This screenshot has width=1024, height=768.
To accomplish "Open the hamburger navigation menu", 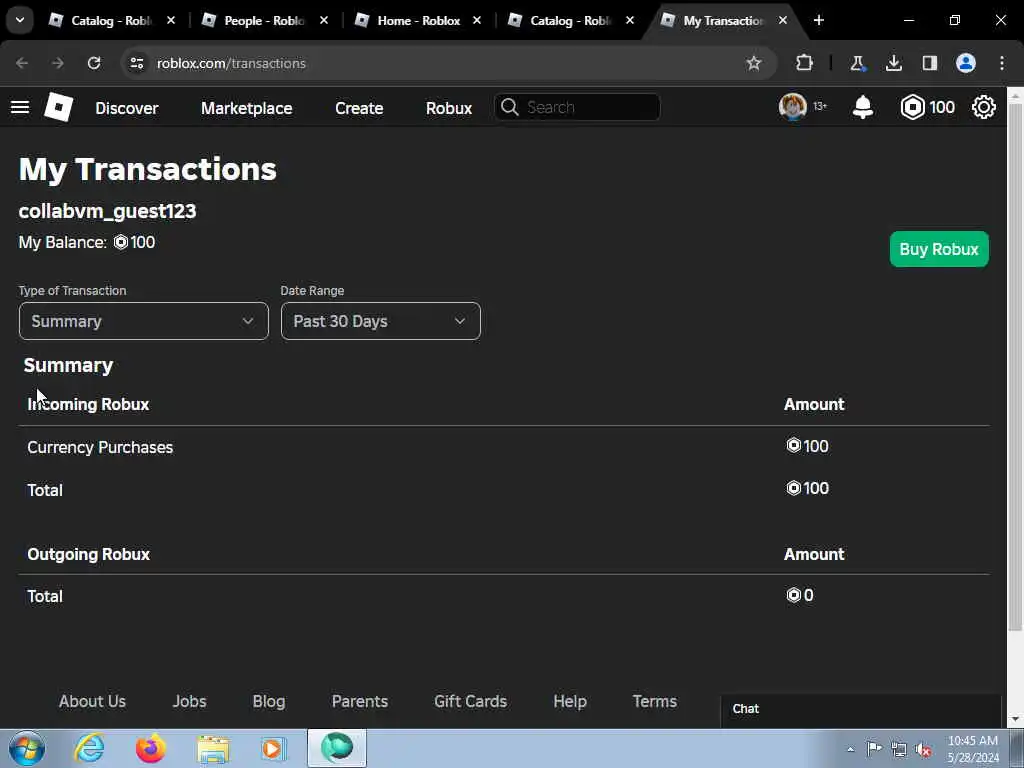I will tap(20, 107).
